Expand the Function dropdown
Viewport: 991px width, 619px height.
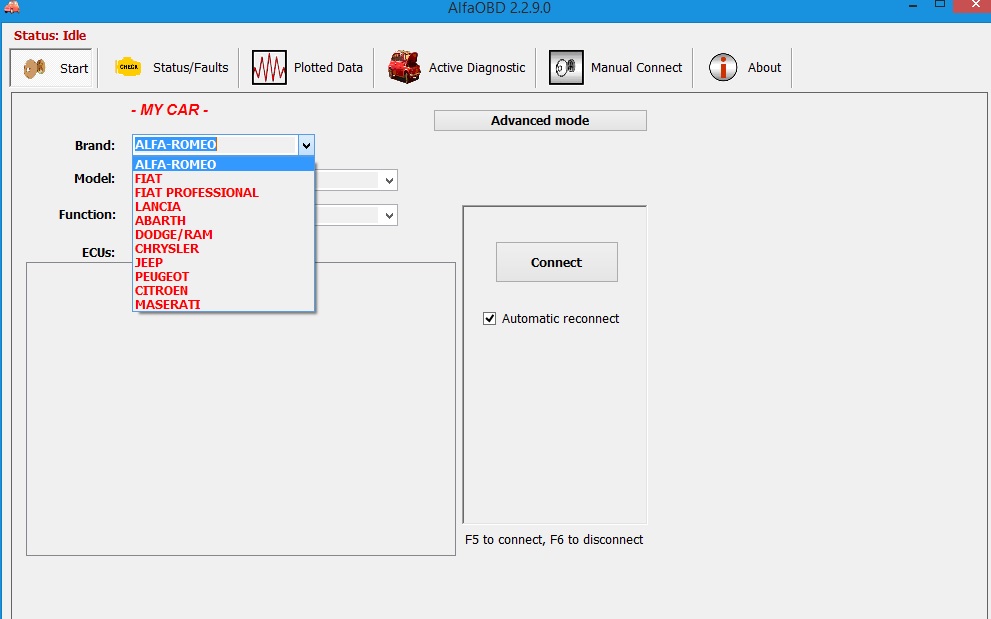pos(389,215)
